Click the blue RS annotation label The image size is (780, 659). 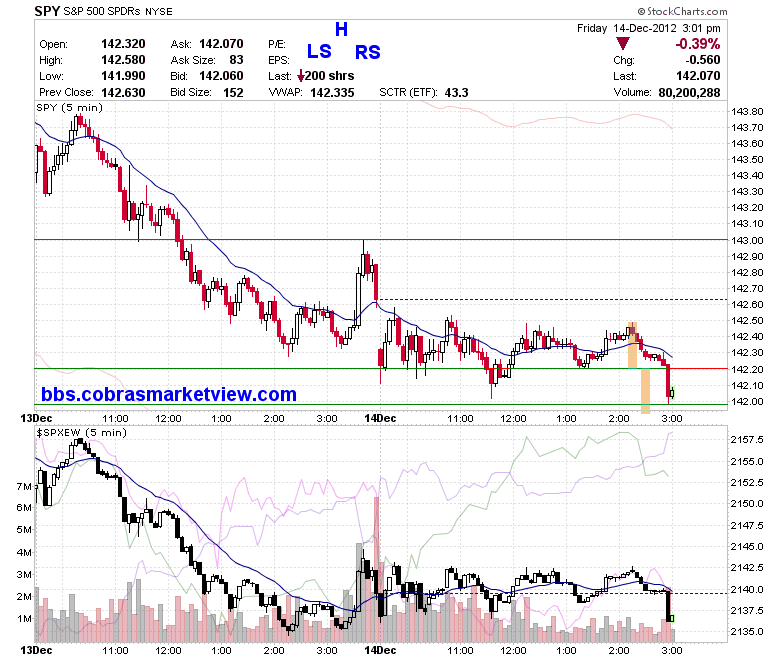(368, 52)
